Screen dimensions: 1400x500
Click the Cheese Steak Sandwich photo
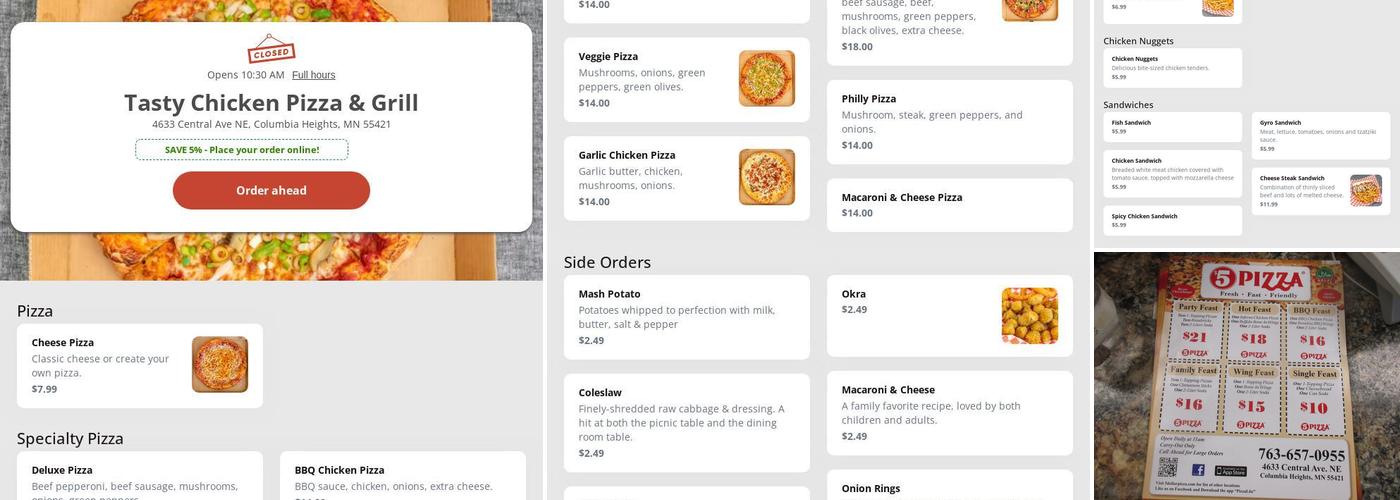coord(1366,190)
